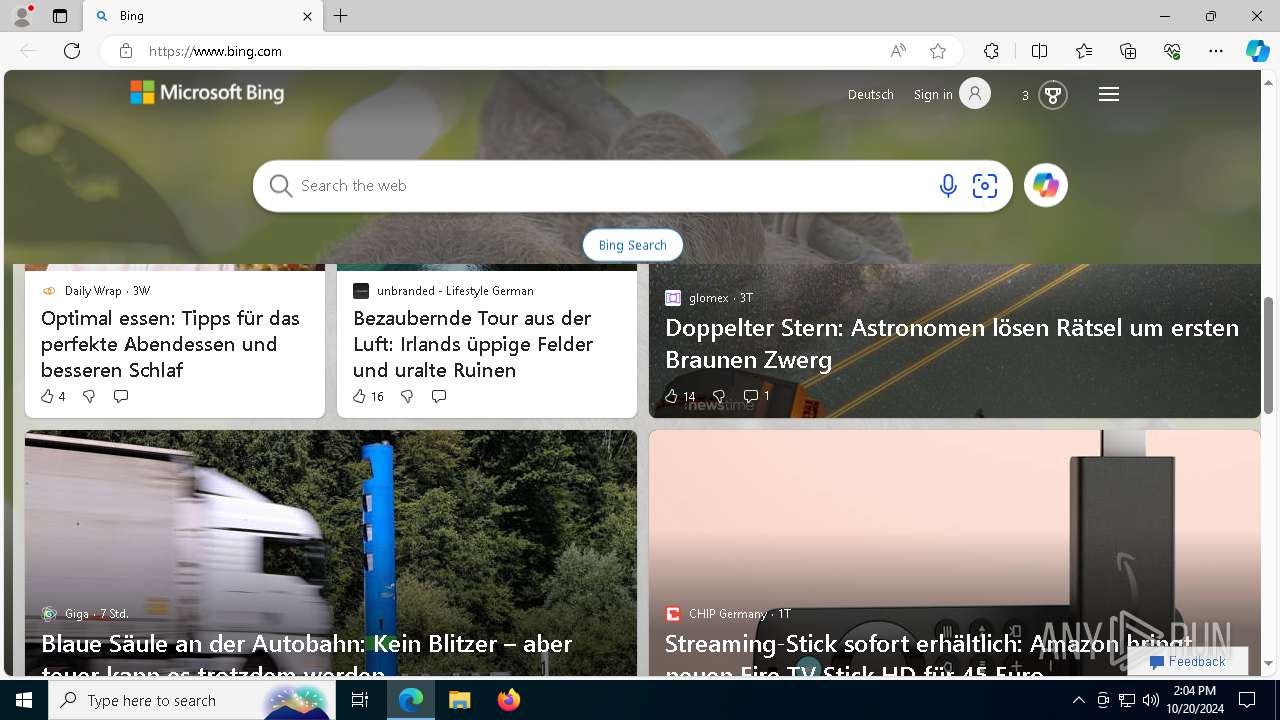The width and height of the screenshot is (1280, 720).
Task: Click the taskbar clock 2:04 PM
Action: point(1194,691)
